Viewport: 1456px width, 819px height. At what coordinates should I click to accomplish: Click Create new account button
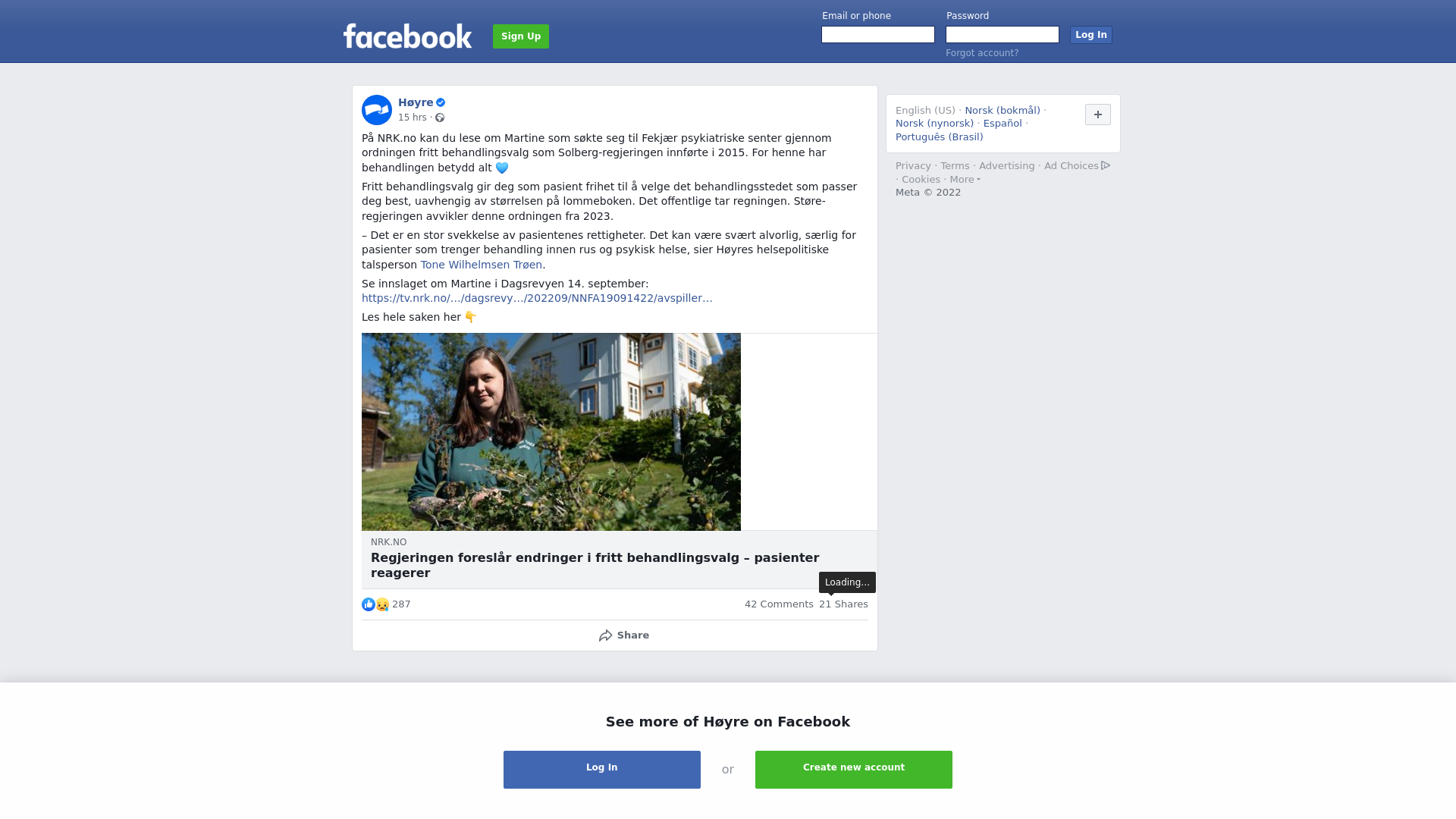pos(854,770)
